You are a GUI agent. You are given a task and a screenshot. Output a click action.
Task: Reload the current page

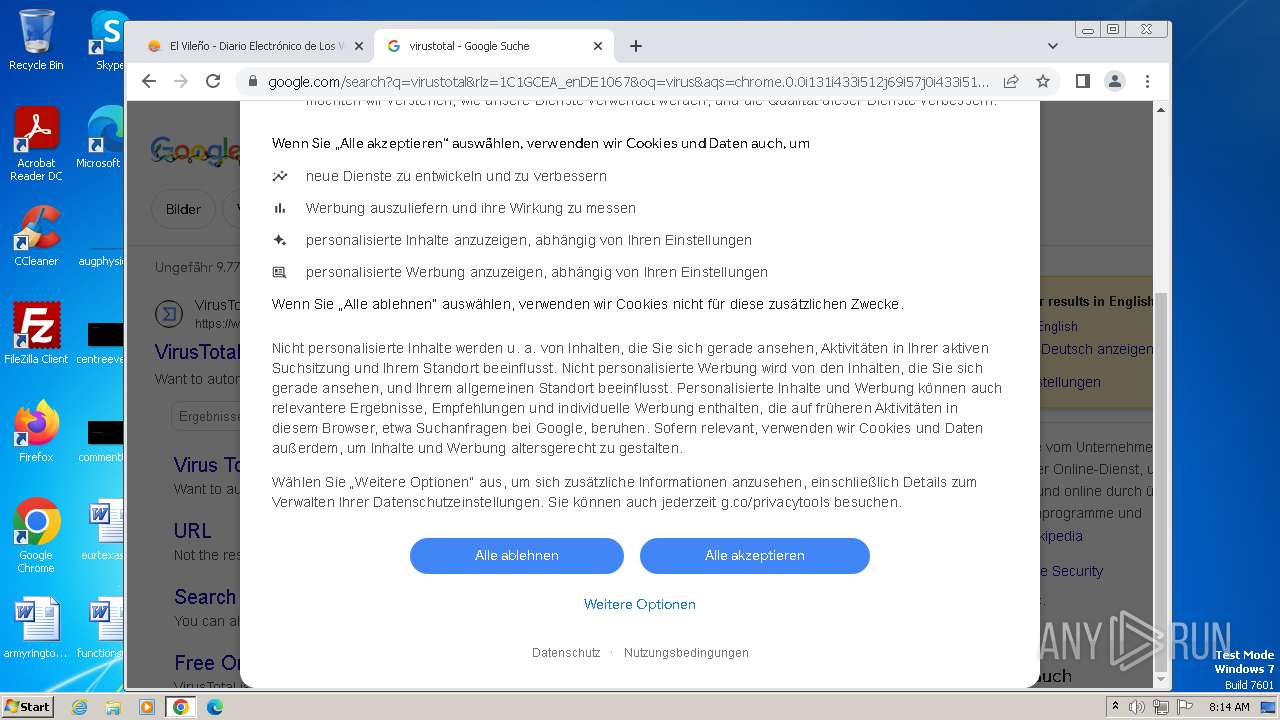click(x=213, y=81)
